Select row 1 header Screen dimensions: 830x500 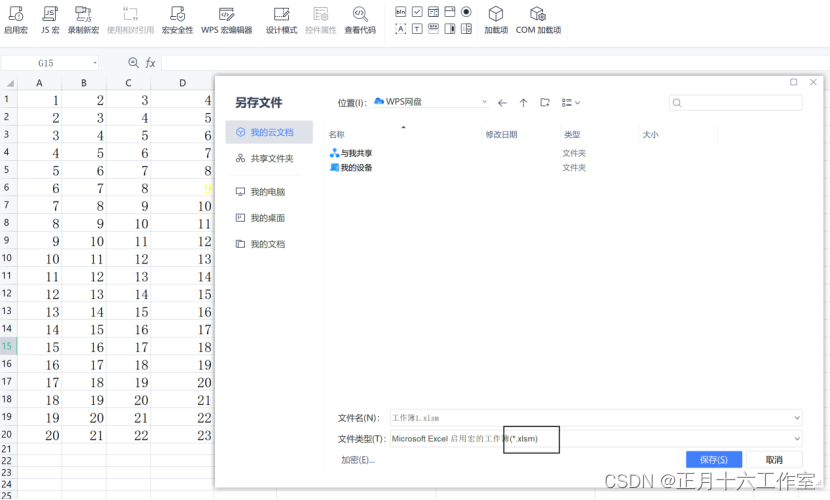tap(7, 99)
